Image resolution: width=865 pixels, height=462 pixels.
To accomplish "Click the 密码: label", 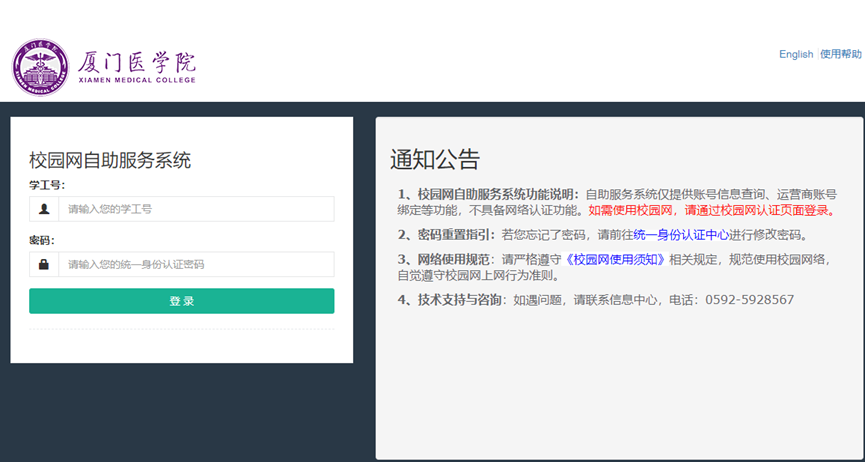I will (41, 241).
